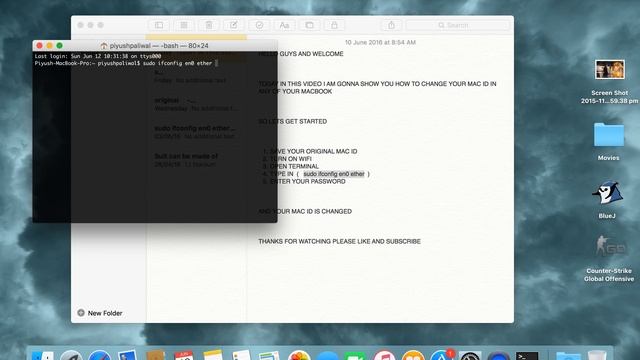Select the BlueJ icon on the desktop
This screenshot has height=360, width=640.
607,193
